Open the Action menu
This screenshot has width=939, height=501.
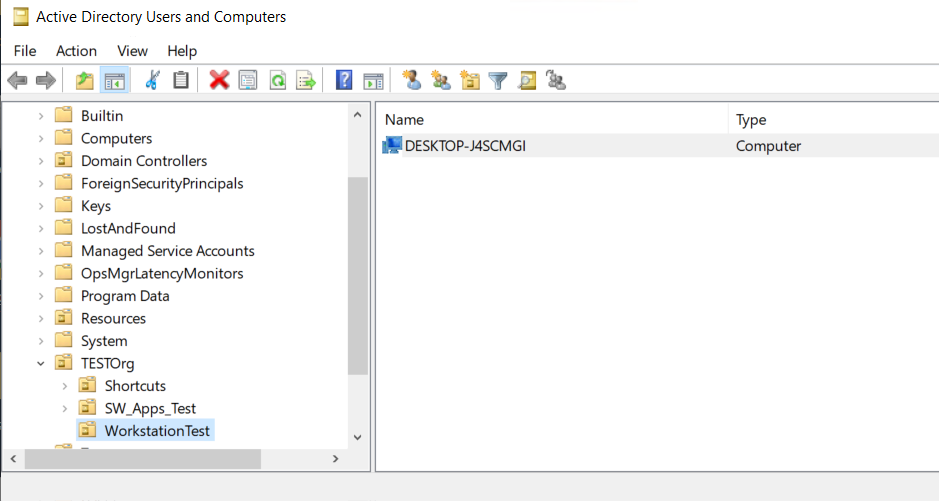76,51
